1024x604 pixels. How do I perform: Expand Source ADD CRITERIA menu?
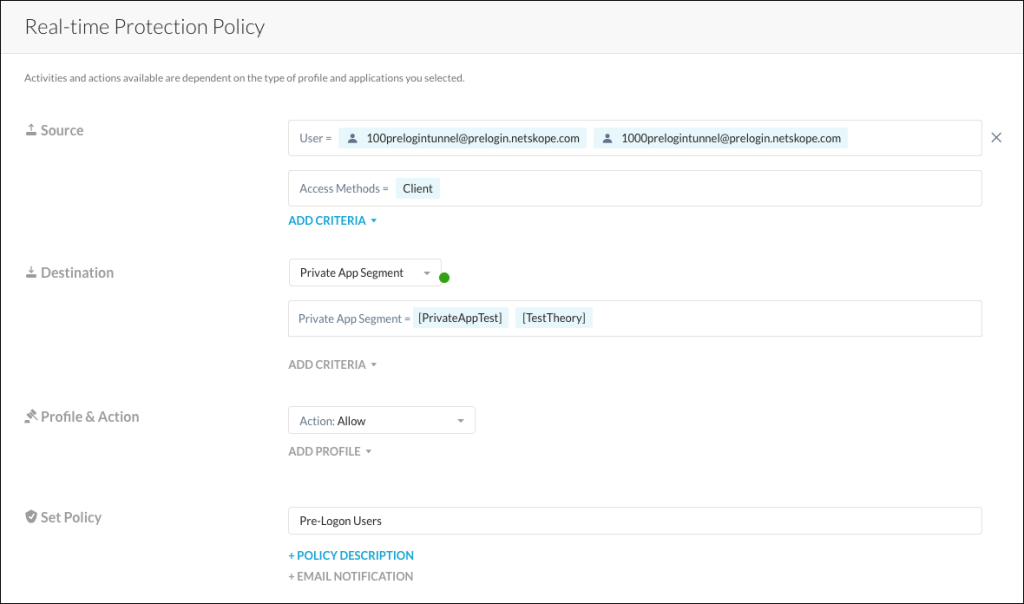[x=332, y=221]
